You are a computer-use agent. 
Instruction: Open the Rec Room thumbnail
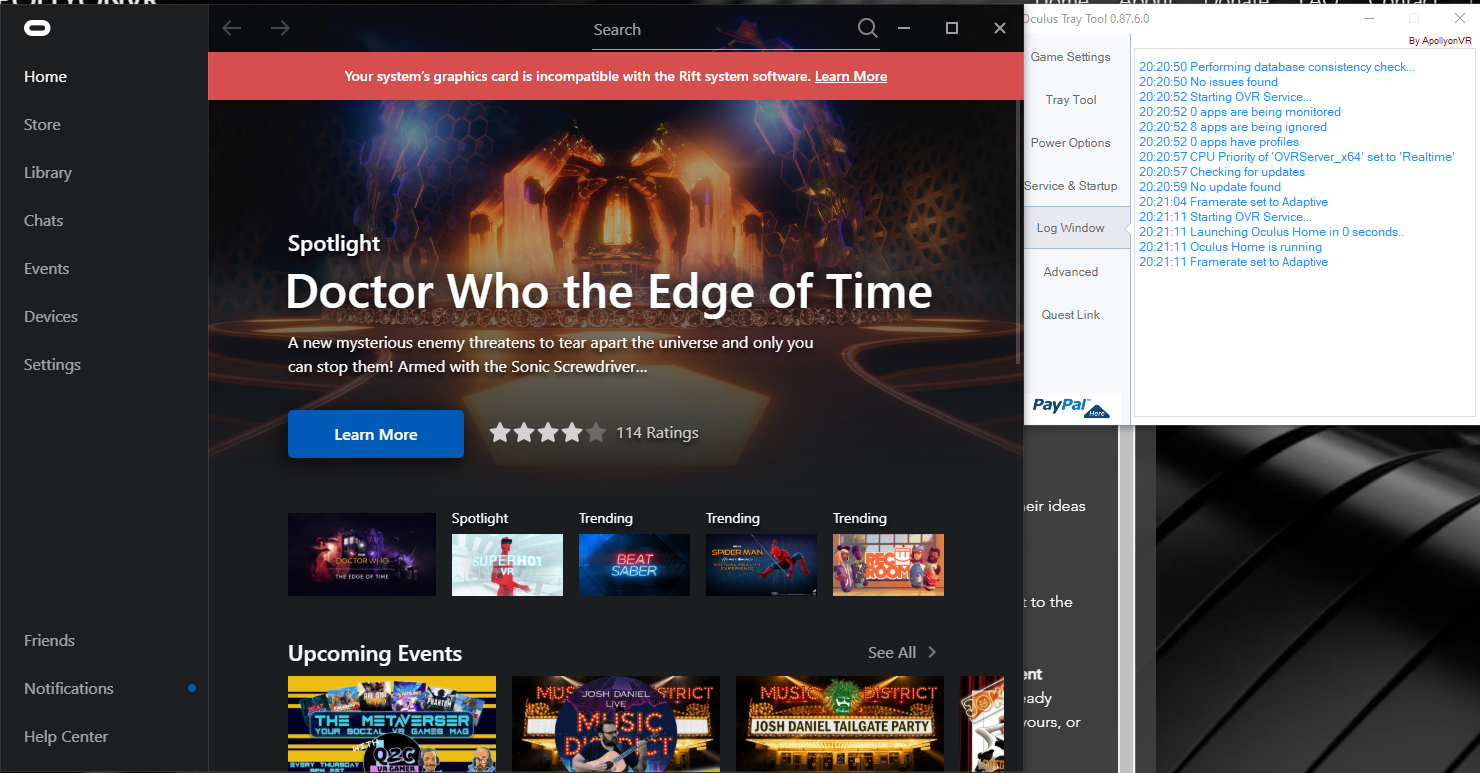click(888, 565)
